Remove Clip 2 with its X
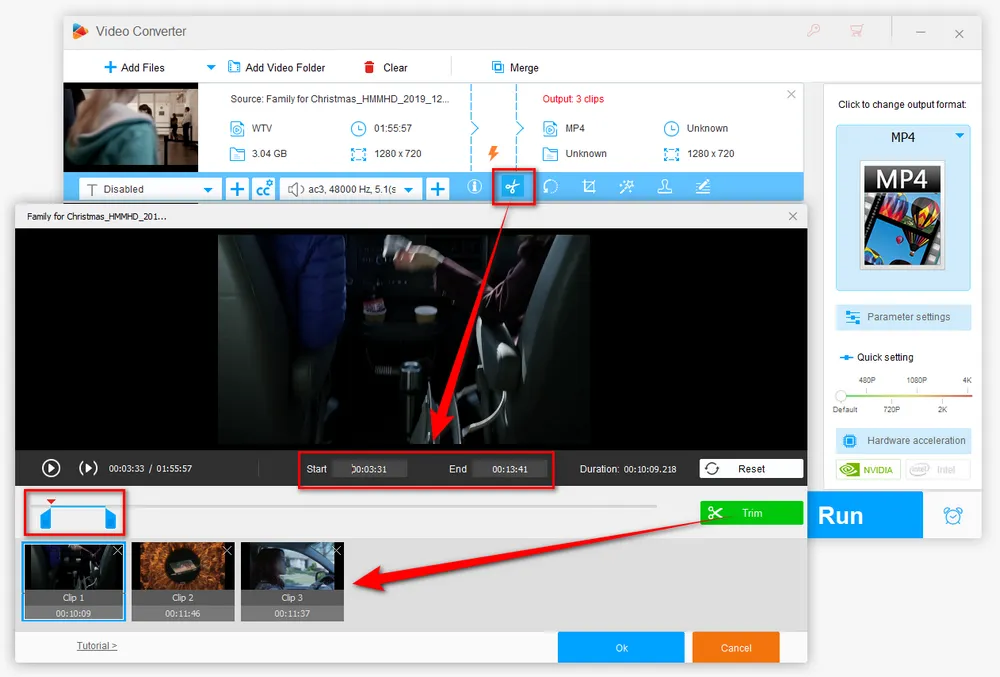The image size is (1000, 677). click(227, 550)
